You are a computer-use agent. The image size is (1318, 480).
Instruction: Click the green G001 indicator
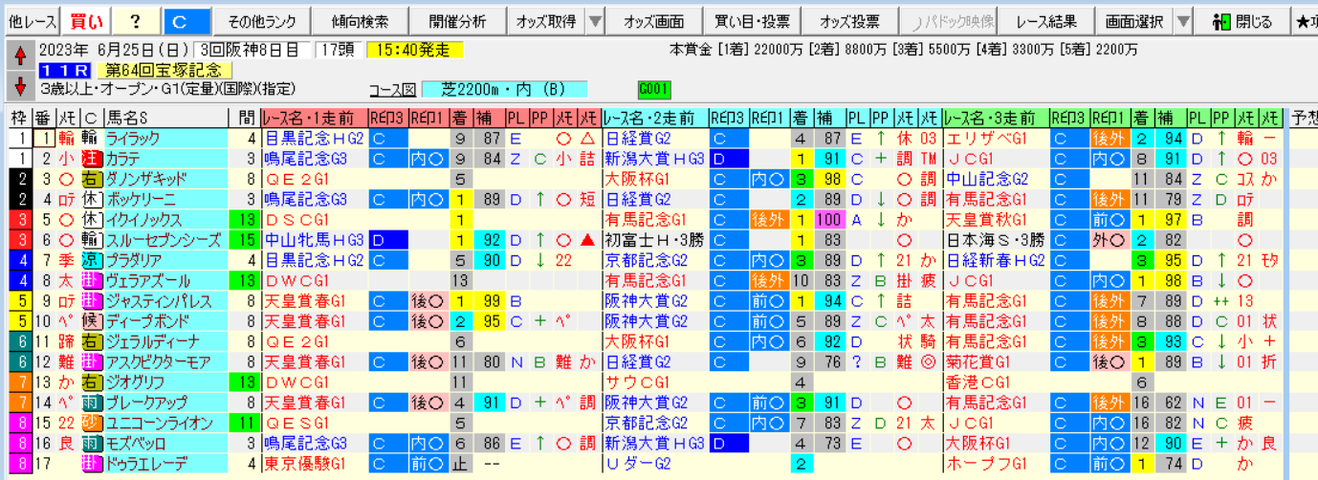[x=654, y=89]
